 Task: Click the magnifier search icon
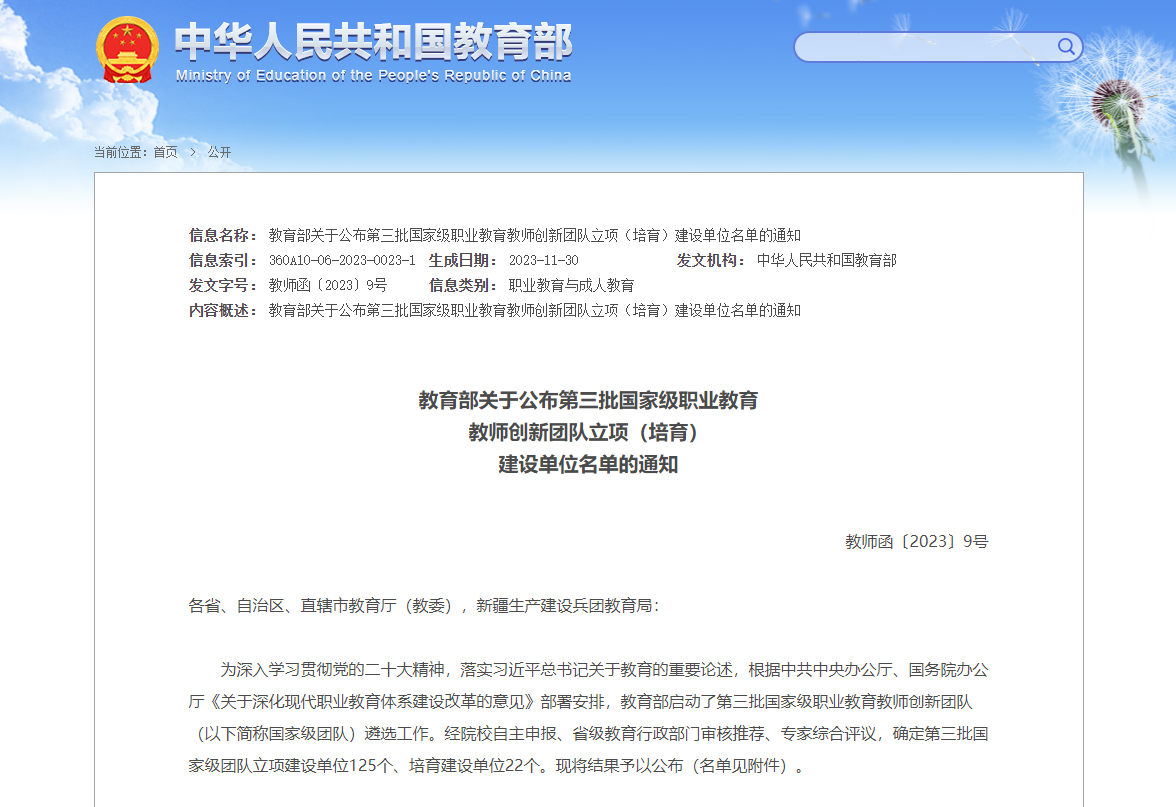coord(1066,46)
